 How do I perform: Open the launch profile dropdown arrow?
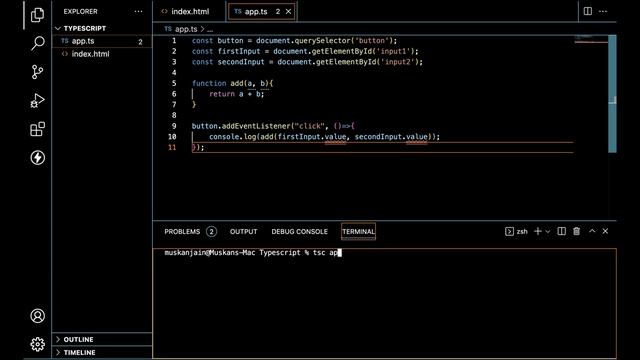click(x=548, y=231)
